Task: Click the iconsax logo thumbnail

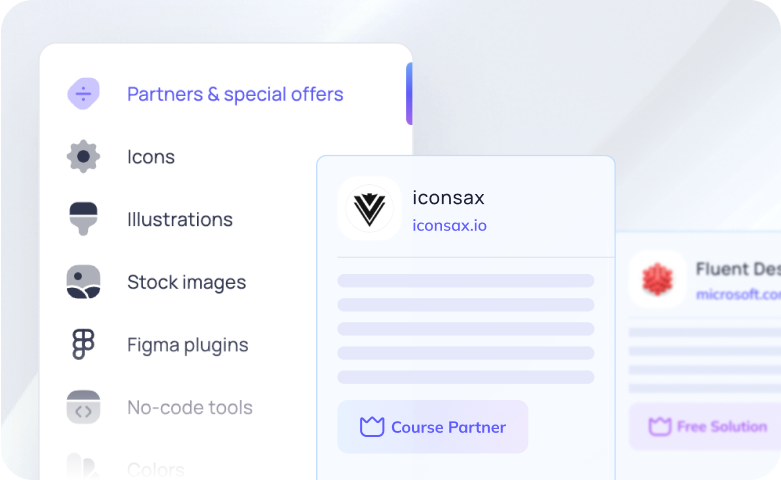Action: coord(369,209)
